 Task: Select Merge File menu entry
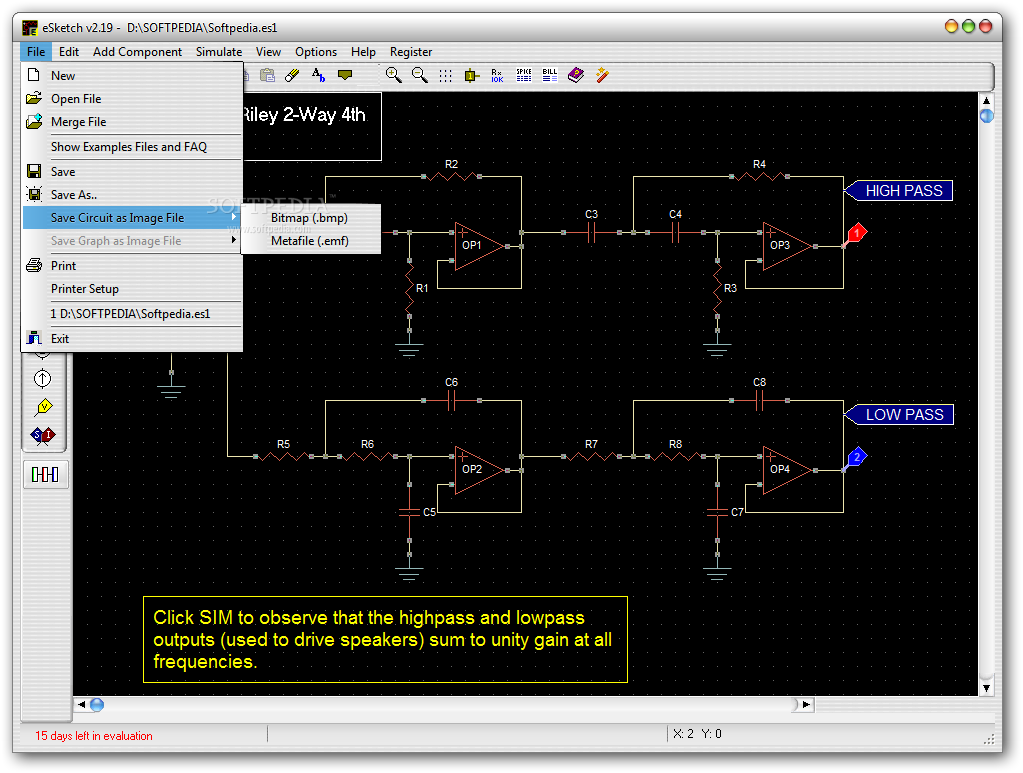[132, 122]
